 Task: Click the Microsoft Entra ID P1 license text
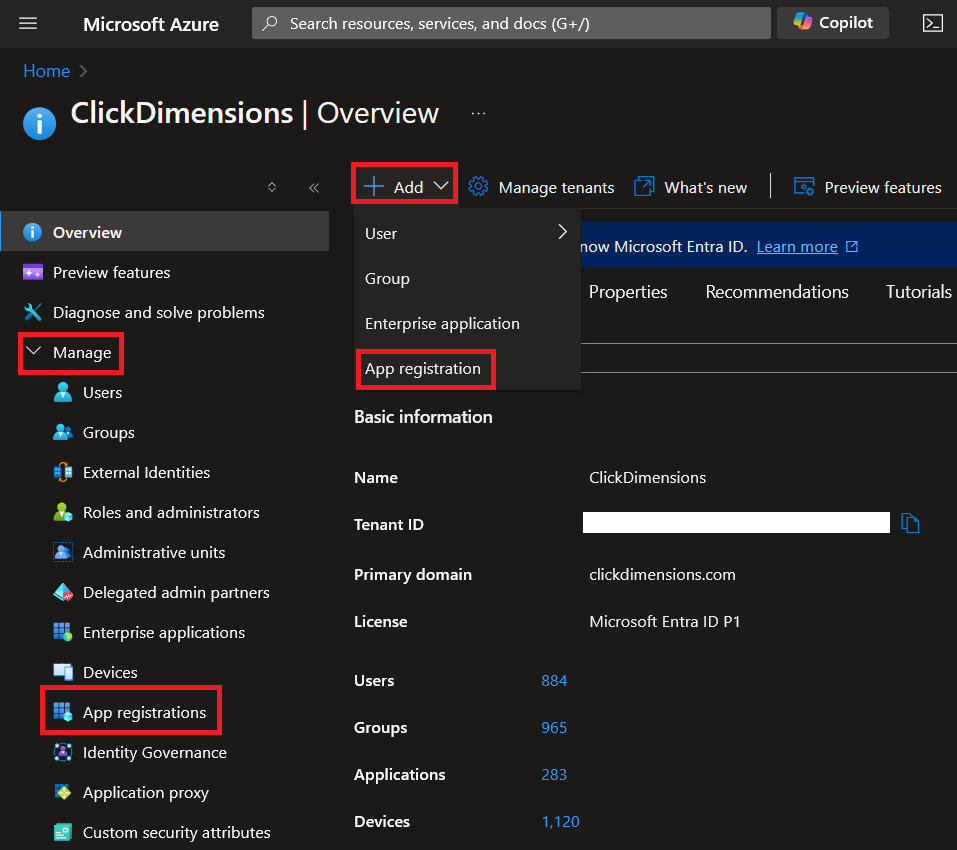pyautogui.click(x=665, y=622)
